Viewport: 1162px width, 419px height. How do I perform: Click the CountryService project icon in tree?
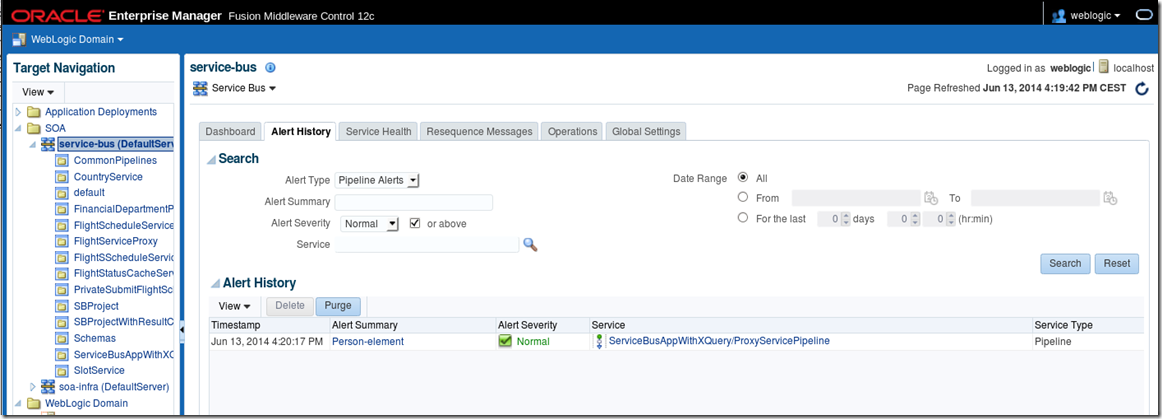click(63, 177)
